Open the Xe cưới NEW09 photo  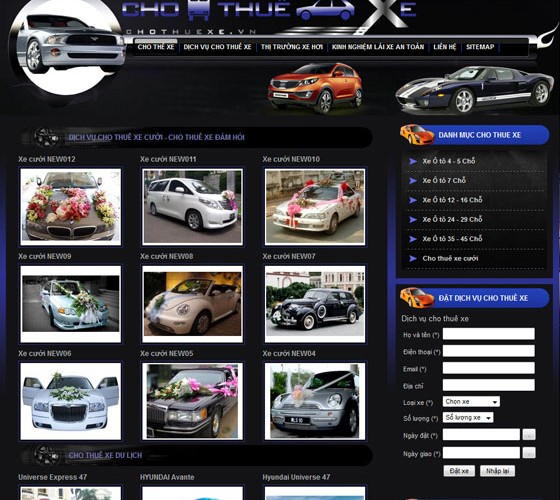[70, 304]
